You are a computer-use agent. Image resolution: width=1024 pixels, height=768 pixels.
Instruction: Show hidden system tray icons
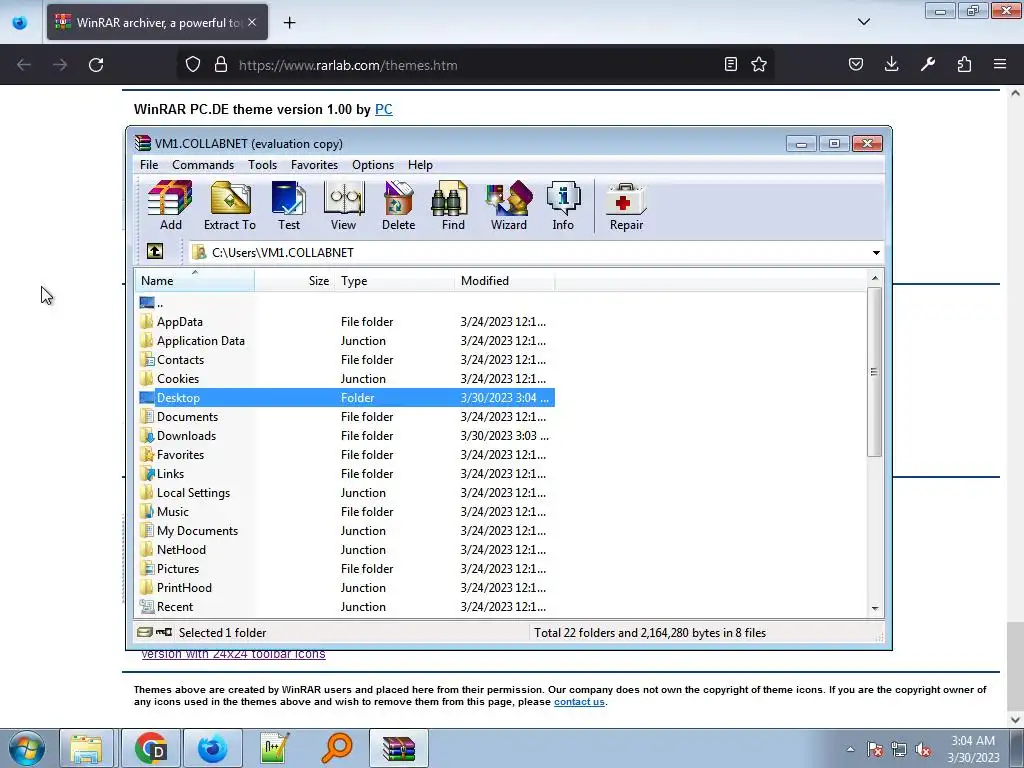(x=850, y=749)
